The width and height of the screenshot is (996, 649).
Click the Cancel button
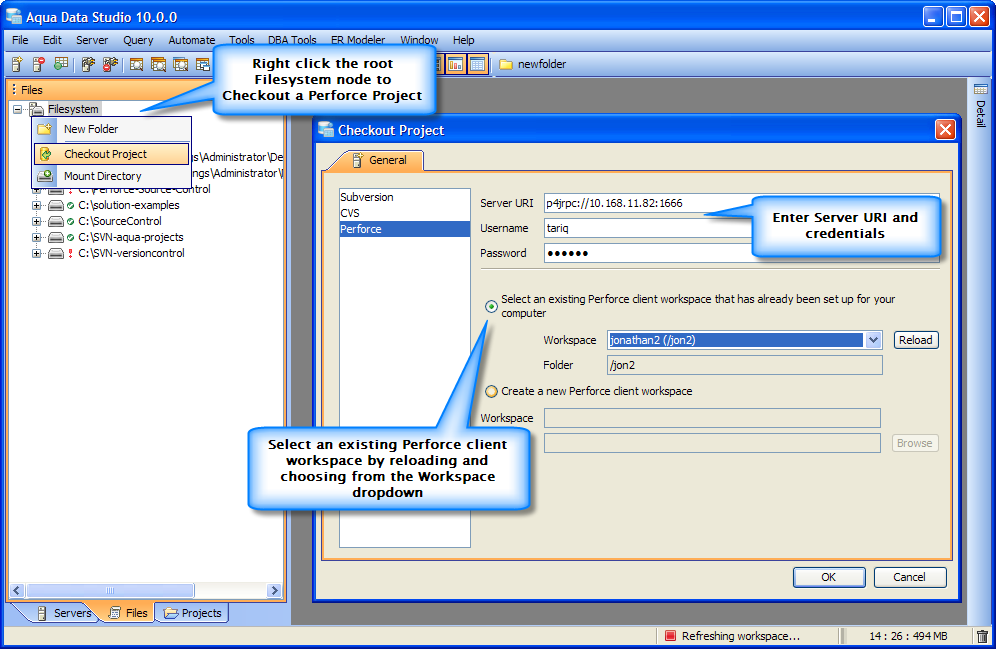[910, 577]
